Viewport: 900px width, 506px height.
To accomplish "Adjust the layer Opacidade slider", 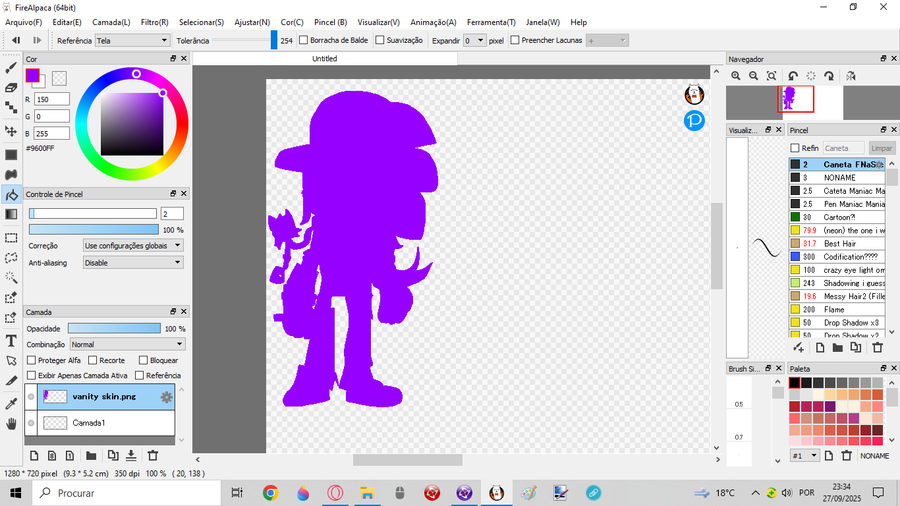I will point(114,329).
